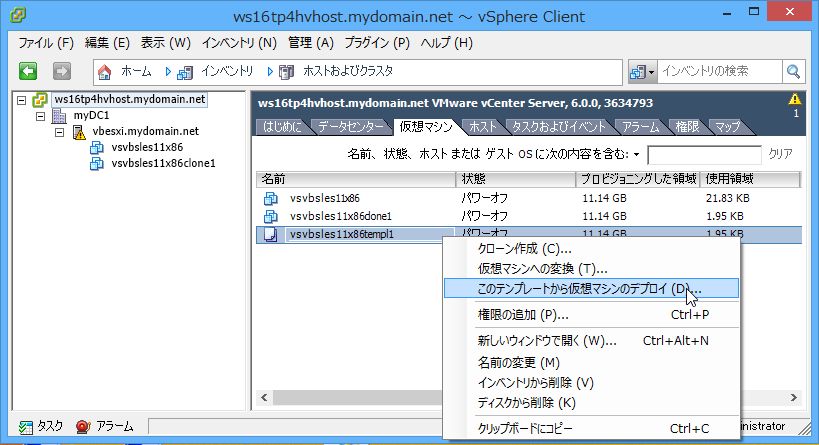This screenshot has height=445, width=819.
Task: Open the インベントリ (N) menu
Action: pos(239,43)
